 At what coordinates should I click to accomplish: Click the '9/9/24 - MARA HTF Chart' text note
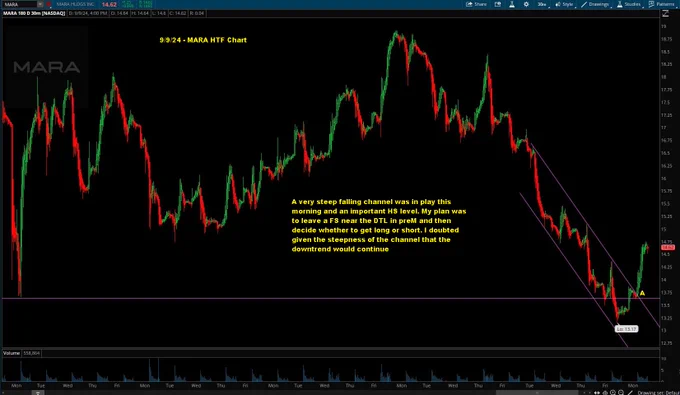click(x=203, y=40)
